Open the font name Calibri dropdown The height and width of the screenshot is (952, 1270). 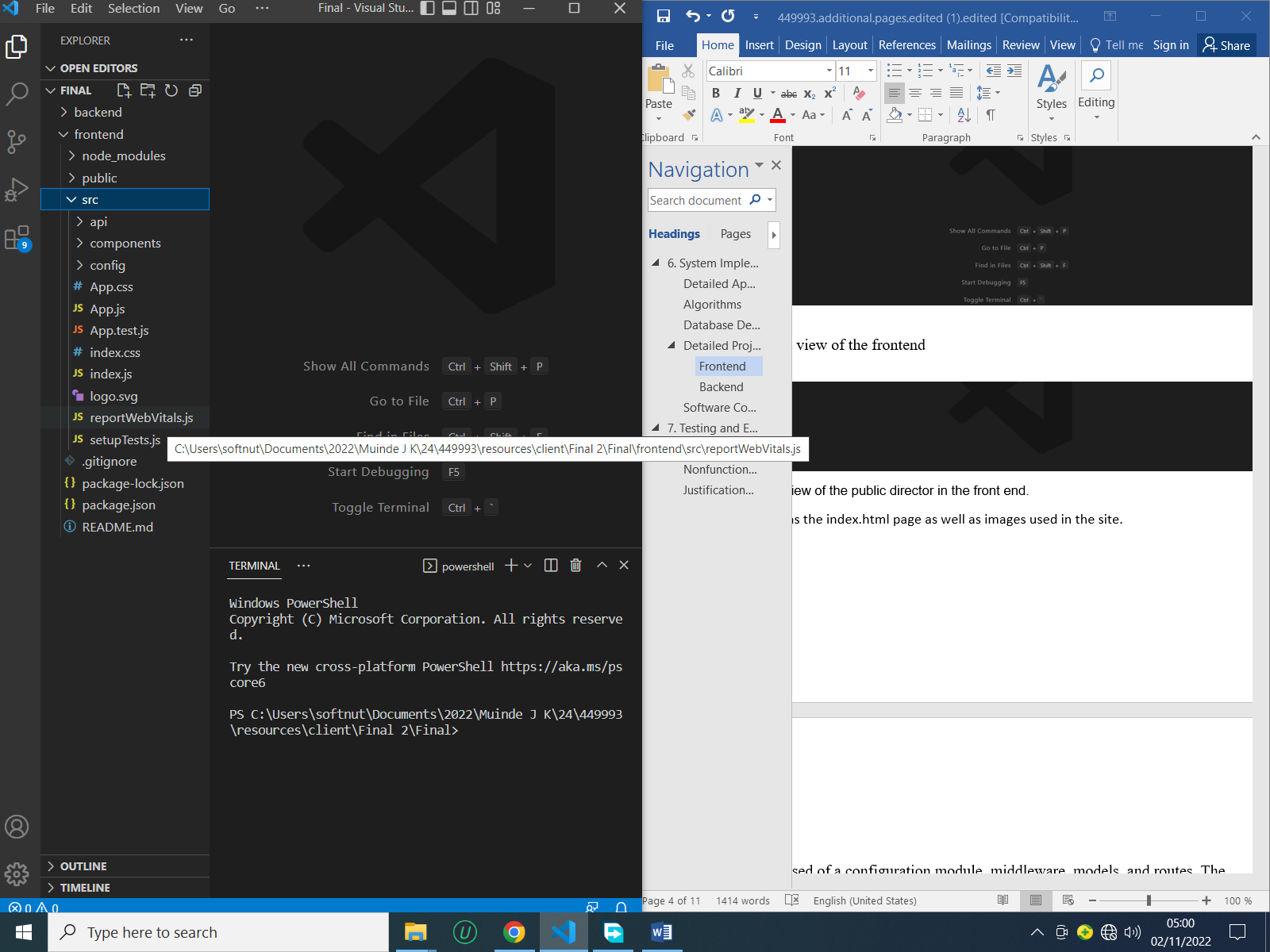(829, 71)
